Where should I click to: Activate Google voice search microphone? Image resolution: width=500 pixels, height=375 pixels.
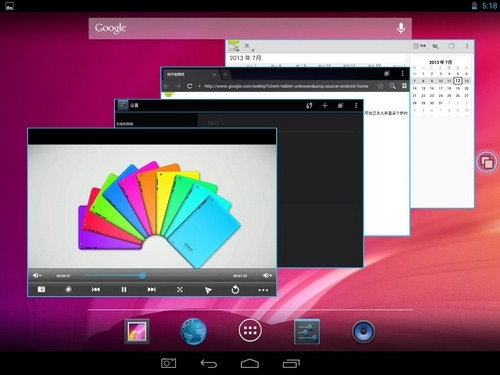click(401, 28)
